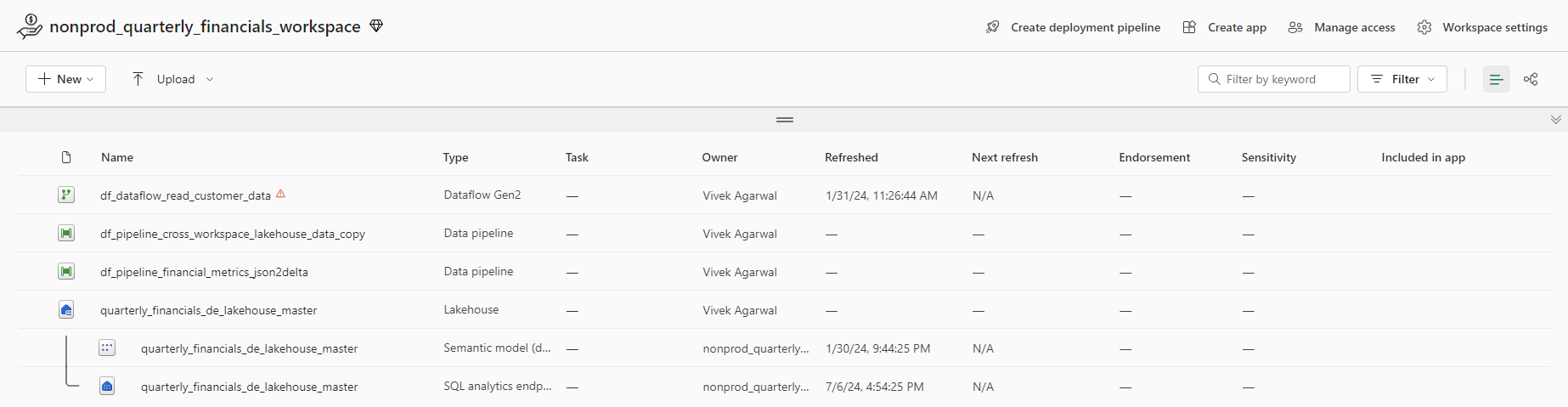Click the warning icon next to df_dataflow_read_customer_data
Viewport: 1568px width, 407px height.
pos(280,195)
